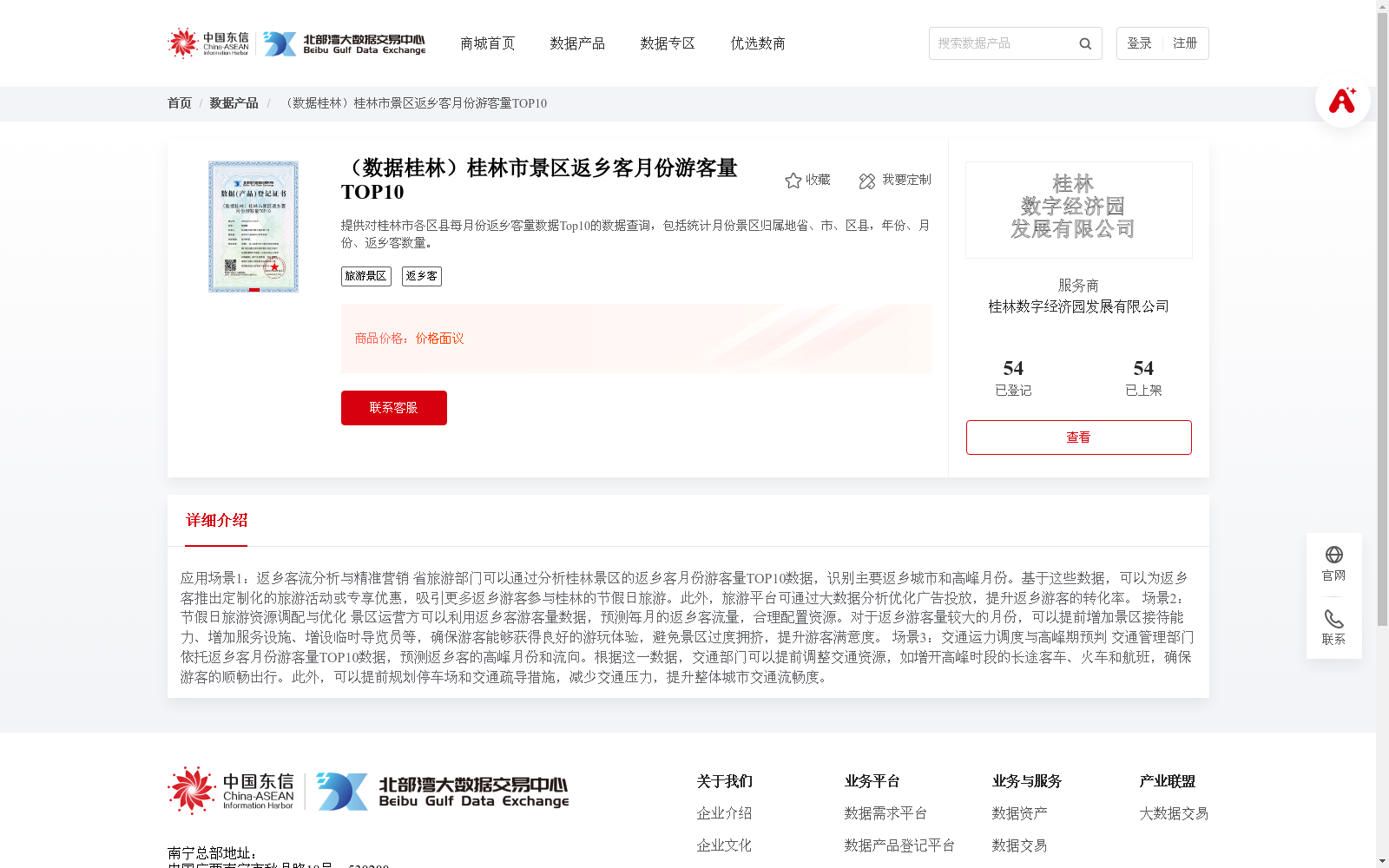Click the red 联系客服 button
Viewport: 1389px width, 868px height.
pyautogui.click(x=394, y=408)
